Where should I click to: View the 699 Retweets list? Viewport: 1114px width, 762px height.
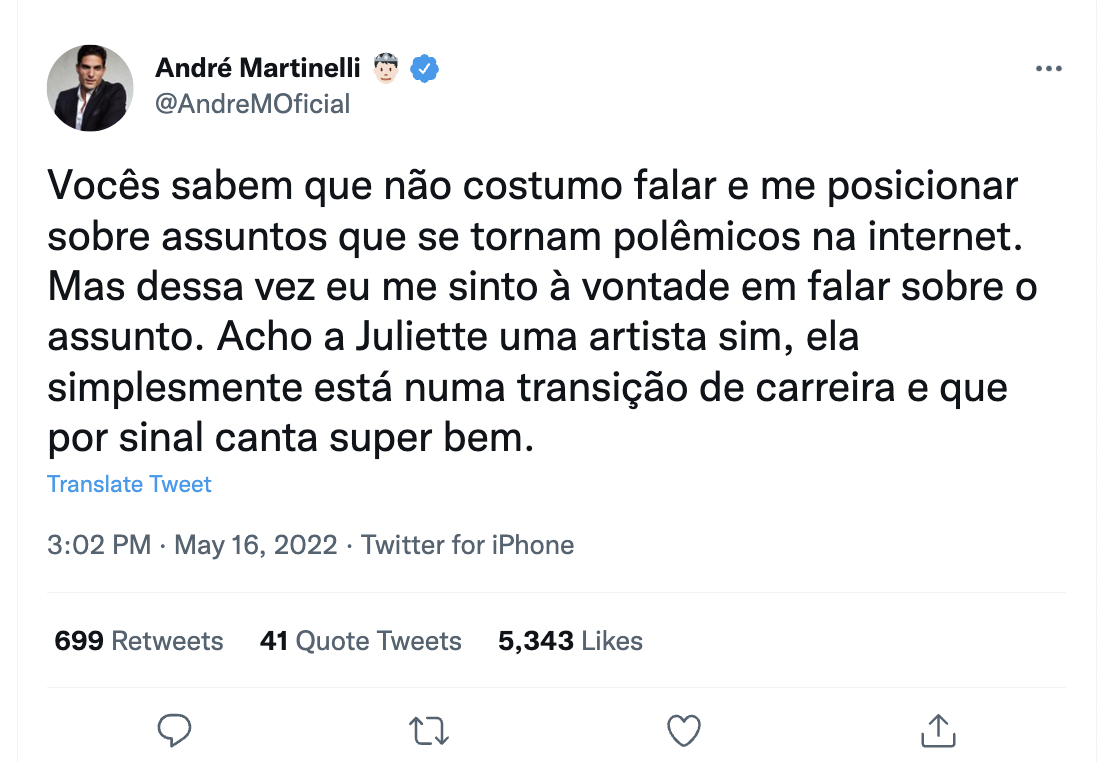tap(139, 641)
